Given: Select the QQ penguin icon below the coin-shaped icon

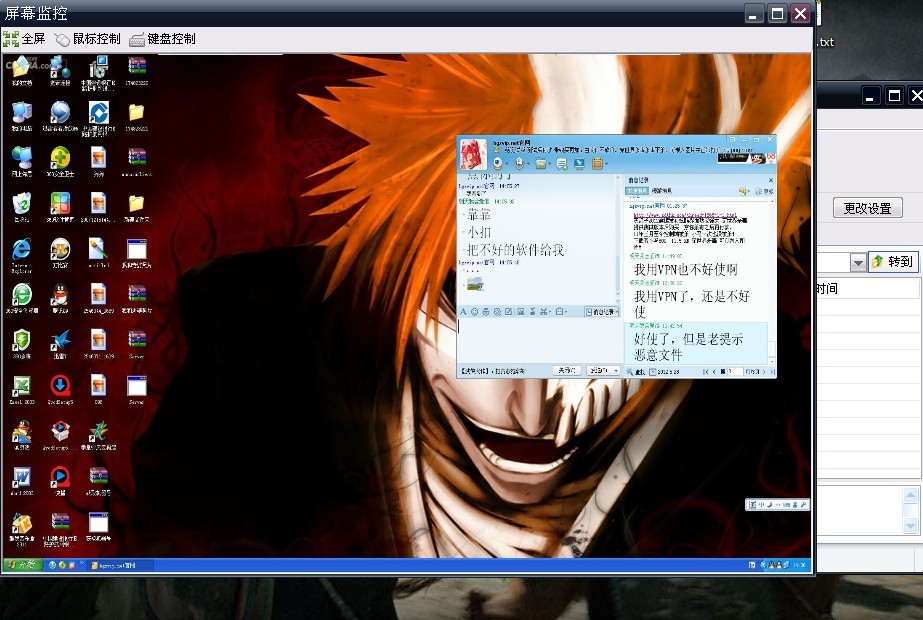Looking at the screenshot, I should (60, 299).
